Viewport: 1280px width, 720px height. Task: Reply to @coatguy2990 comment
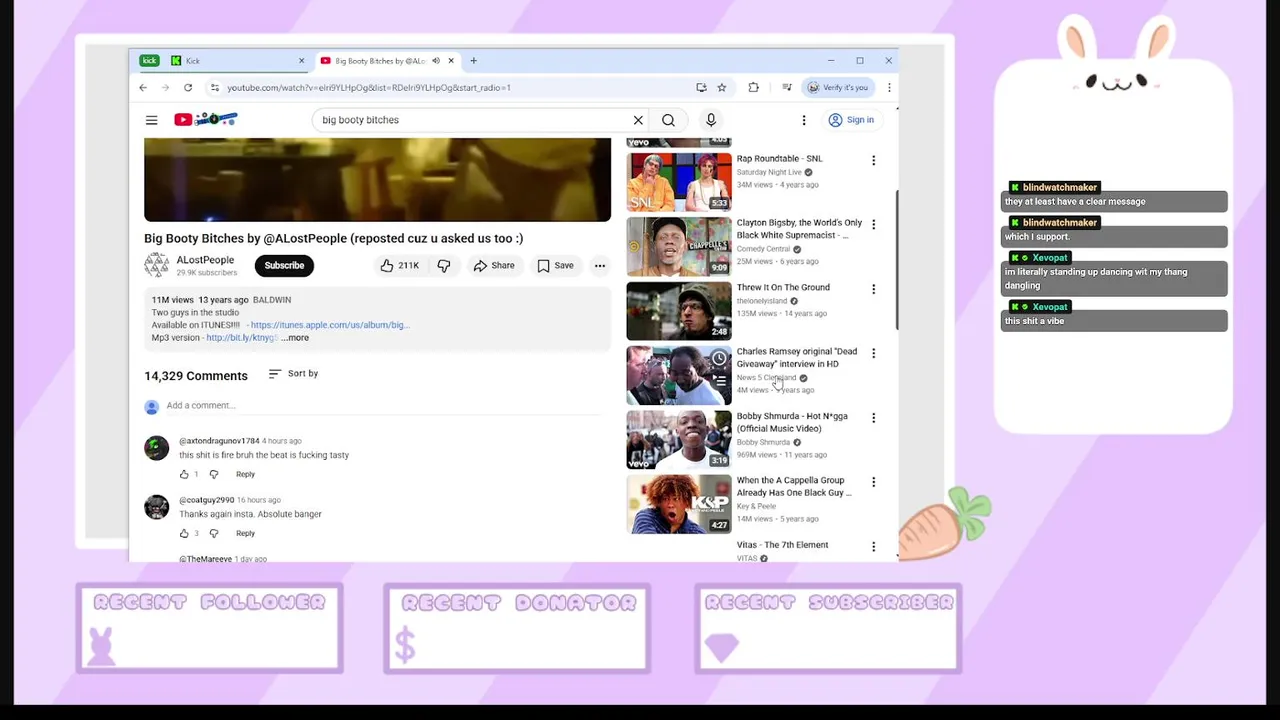[x=245, y=533]
